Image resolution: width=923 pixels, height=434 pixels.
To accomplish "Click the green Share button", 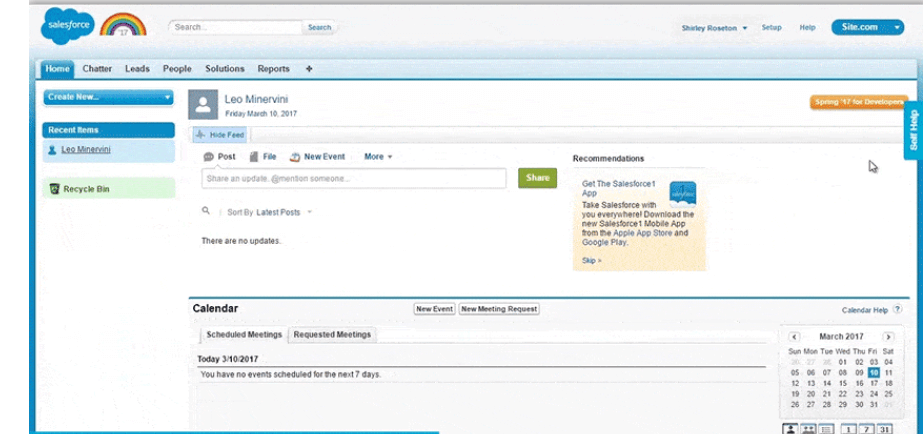I will point(537,178).
